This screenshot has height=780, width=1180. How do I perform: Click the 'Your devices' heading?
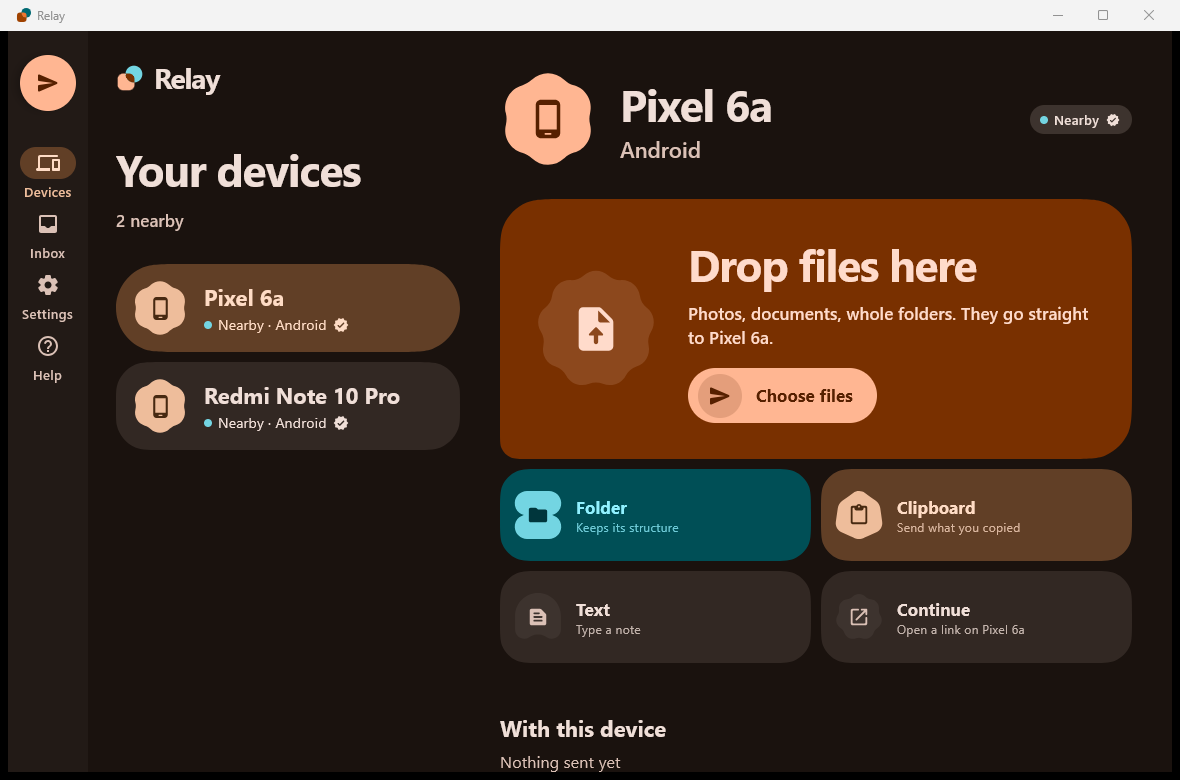239,172
